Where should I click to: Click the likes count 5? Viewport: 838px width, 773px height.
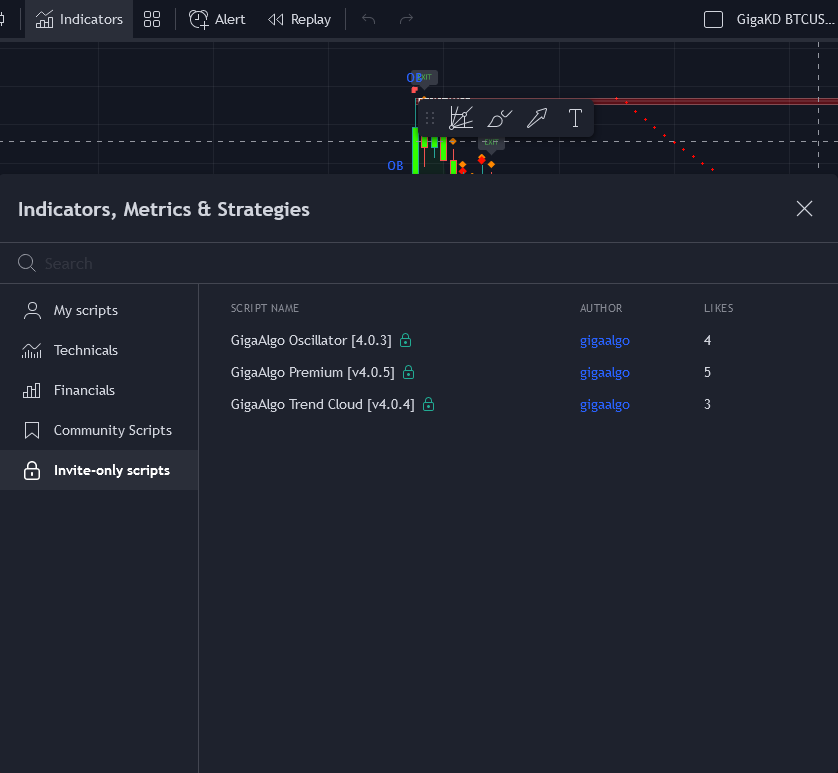click(707, 372)
